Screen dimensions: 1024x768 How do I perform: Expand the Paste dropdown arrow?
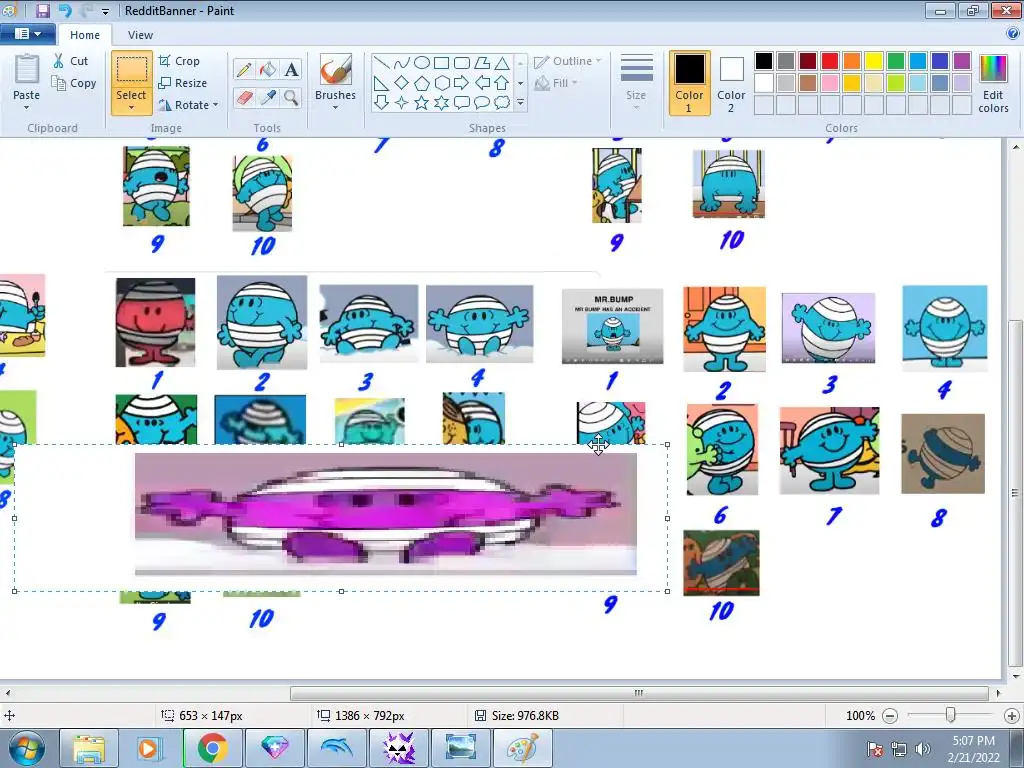pyautogui.click(x=27, y=108)
